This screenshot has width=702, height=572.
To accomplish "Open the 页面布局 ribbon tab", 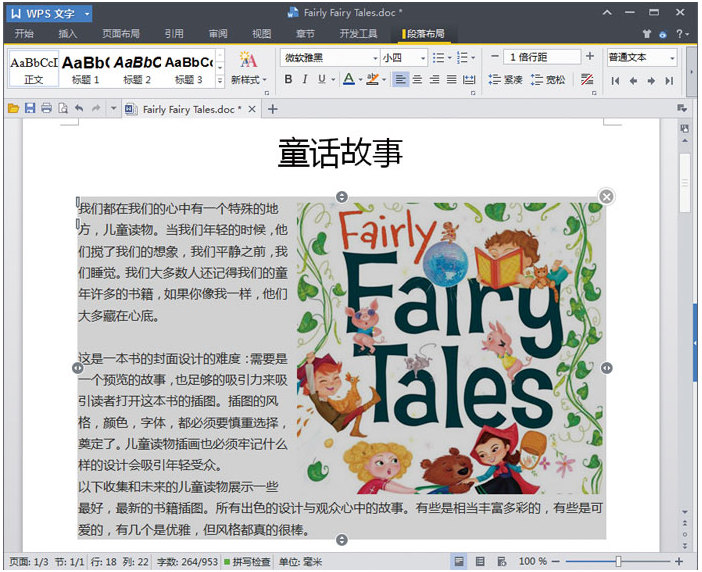I will pyautogui.click(x=121, y=34).
